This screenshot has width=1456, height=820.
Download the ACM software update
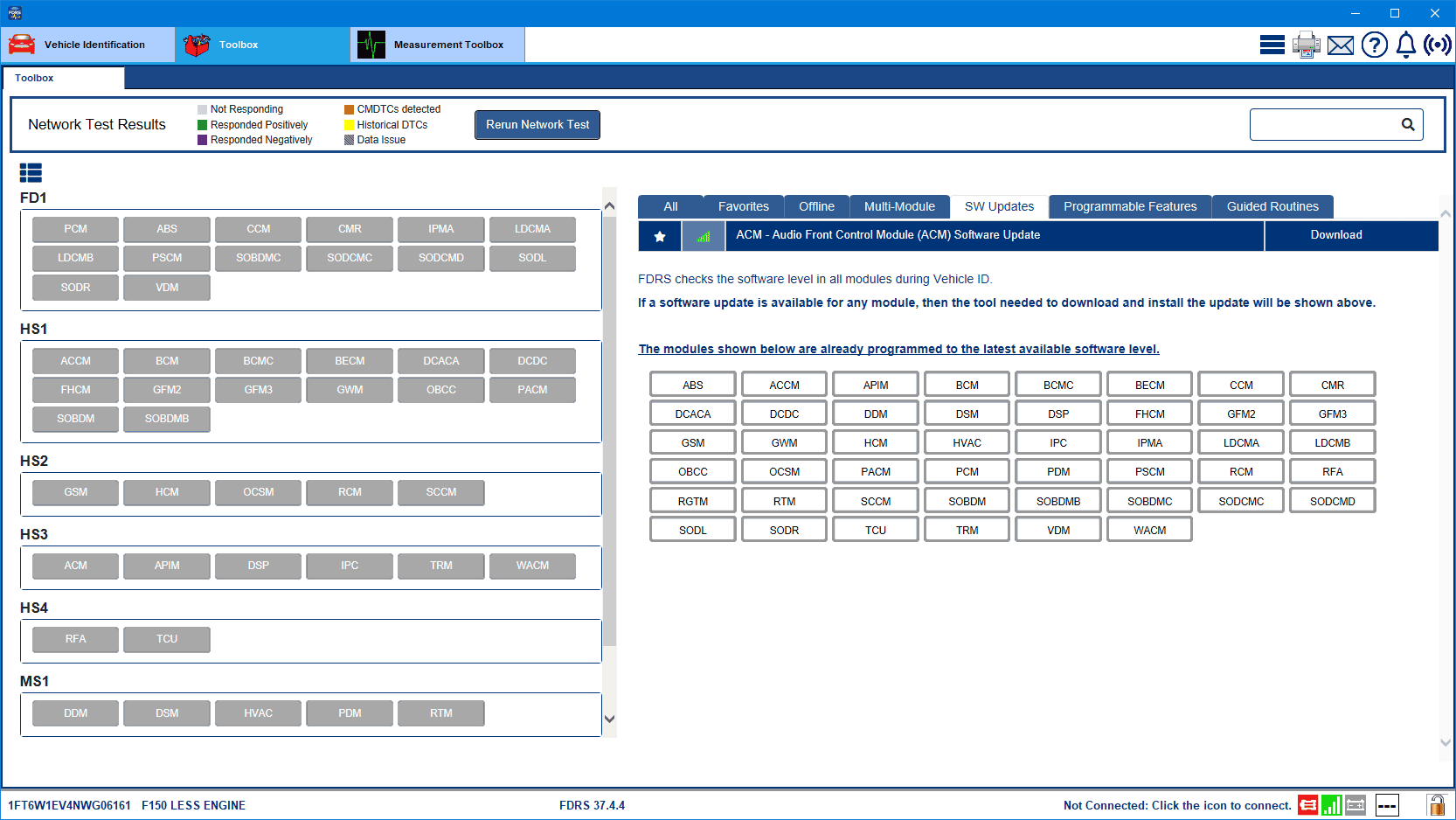[x=1336, y=235]
